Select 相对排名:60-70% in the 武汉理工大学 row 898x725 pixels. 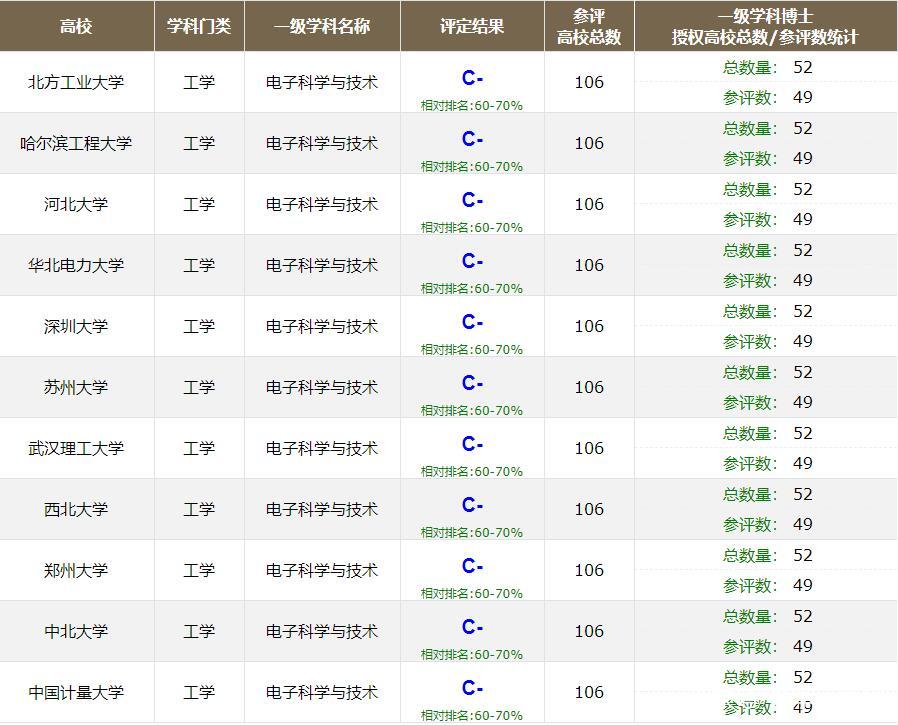472,471
